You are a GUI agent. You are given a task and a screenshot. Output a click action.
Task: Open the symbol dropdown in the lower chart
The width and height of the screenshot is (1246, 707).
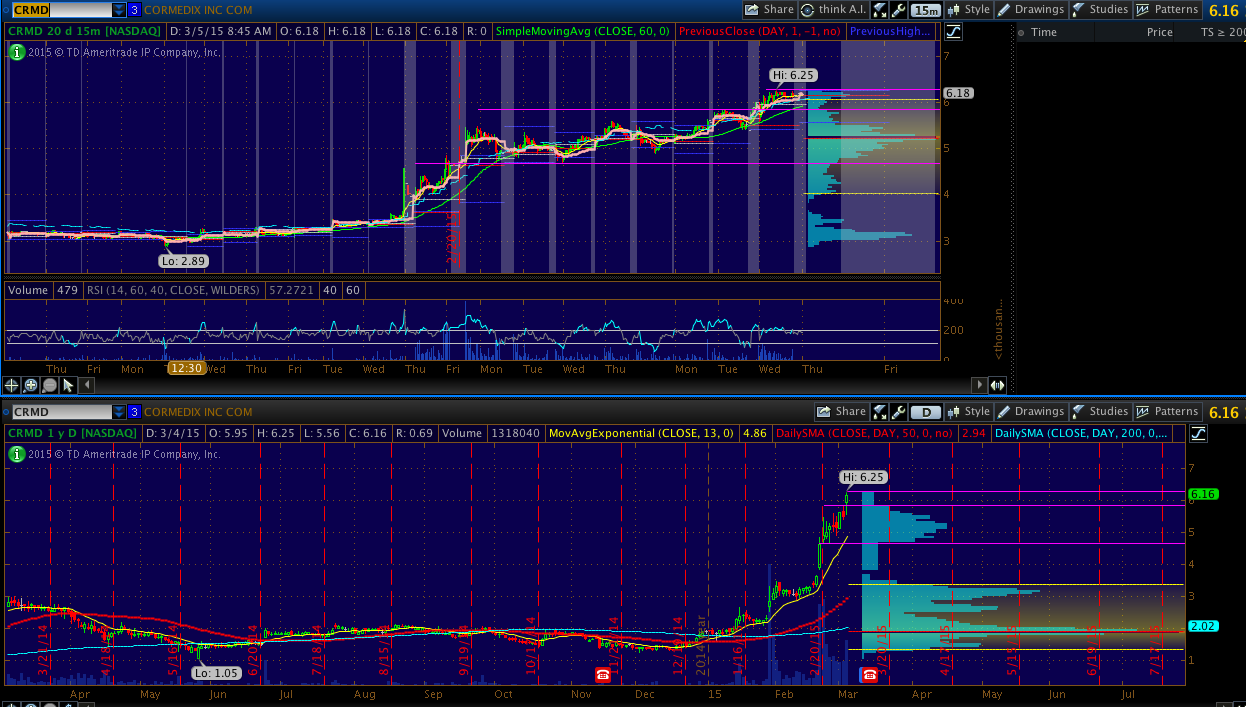(x=119, y=412)
